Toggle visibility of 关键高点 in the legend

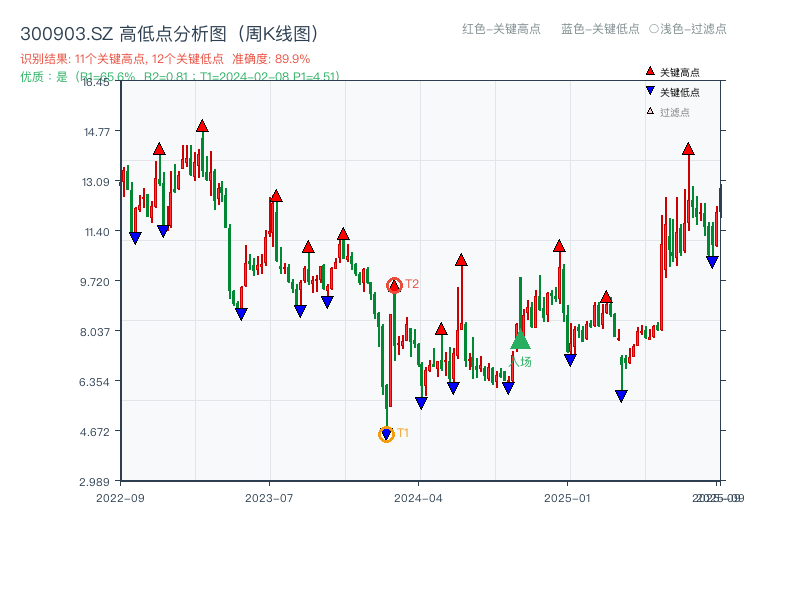click(680, 71)
